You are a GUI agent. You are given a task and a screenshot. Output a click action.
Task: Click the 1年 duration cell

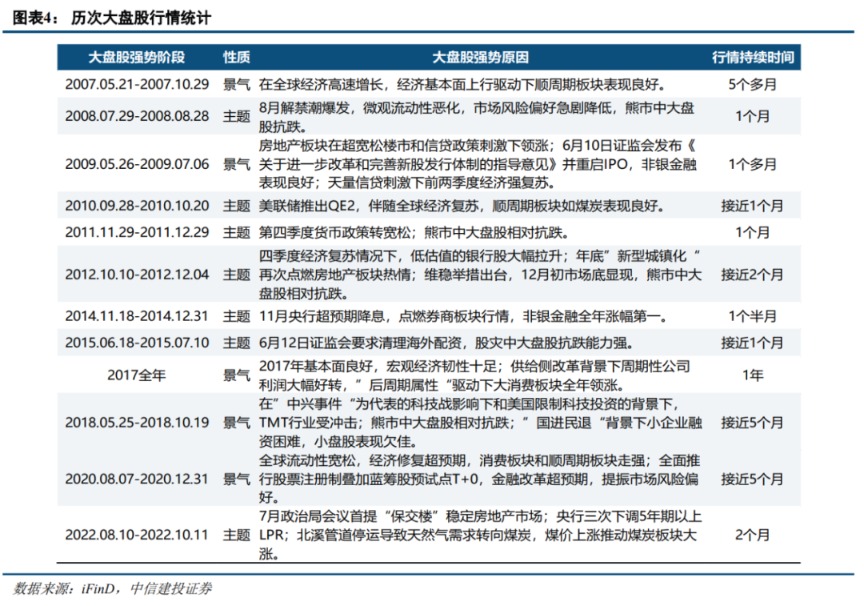coord(755,372)
